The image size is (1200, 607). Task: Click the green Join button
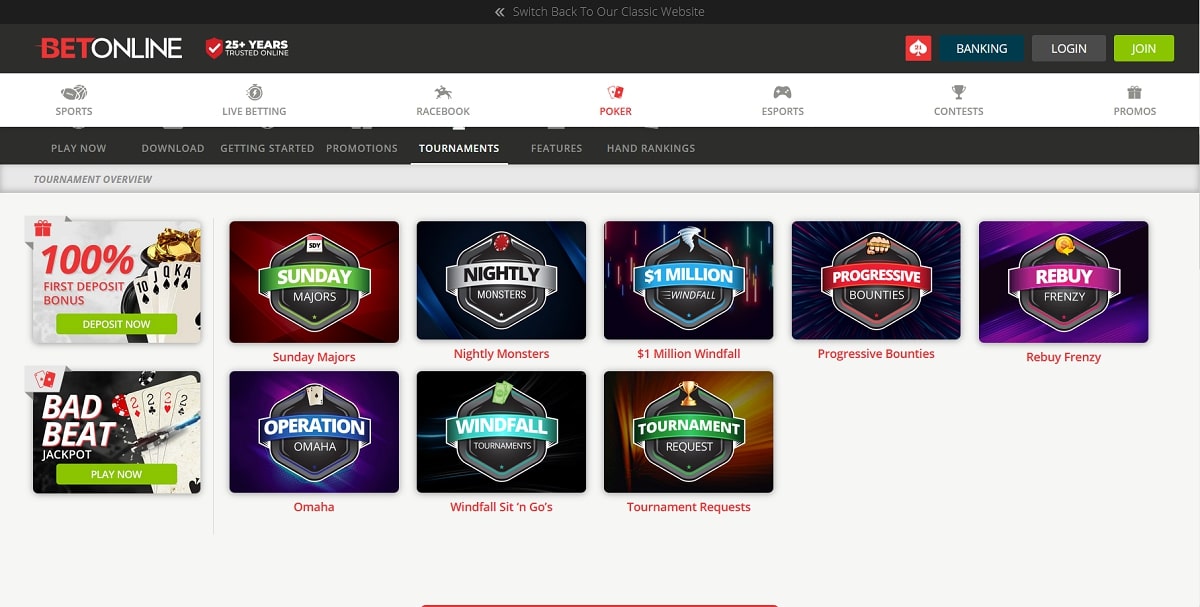[x=1144, y=48]
